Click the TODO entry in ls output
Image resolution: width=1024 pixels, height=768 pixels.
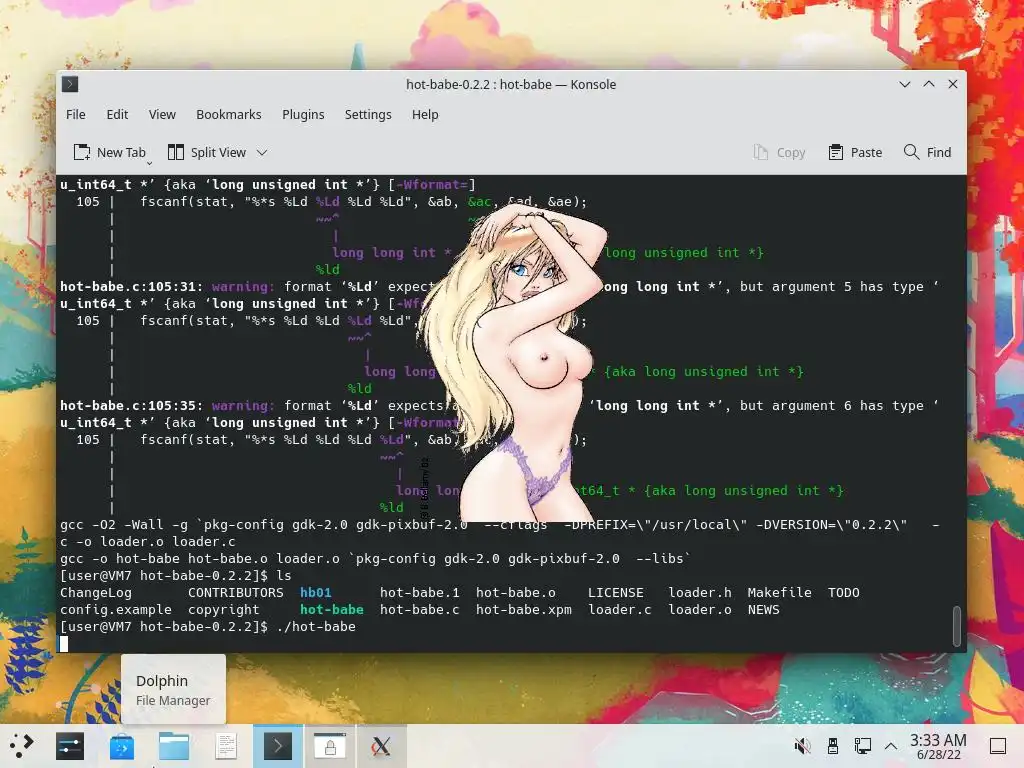(844, 592)
